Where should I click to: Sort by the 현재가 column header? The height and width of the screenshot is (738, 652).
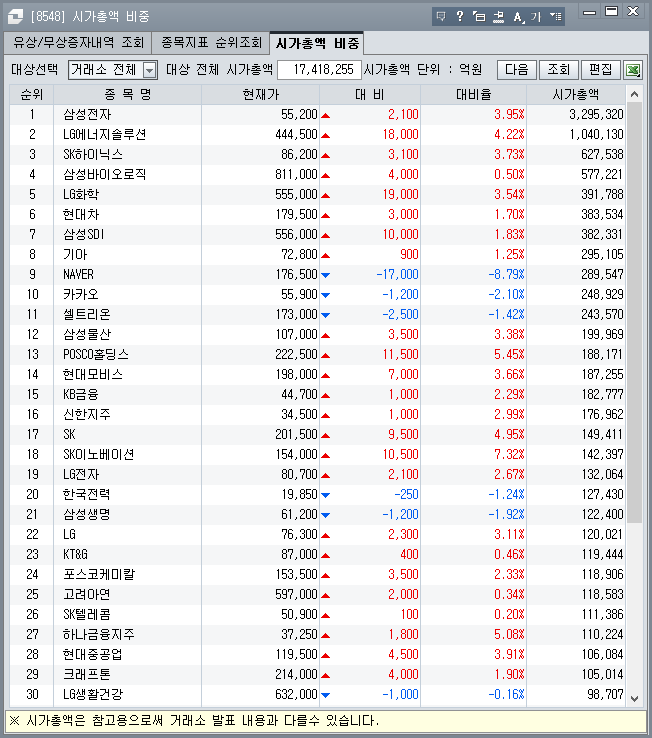[x=260, y=95]
